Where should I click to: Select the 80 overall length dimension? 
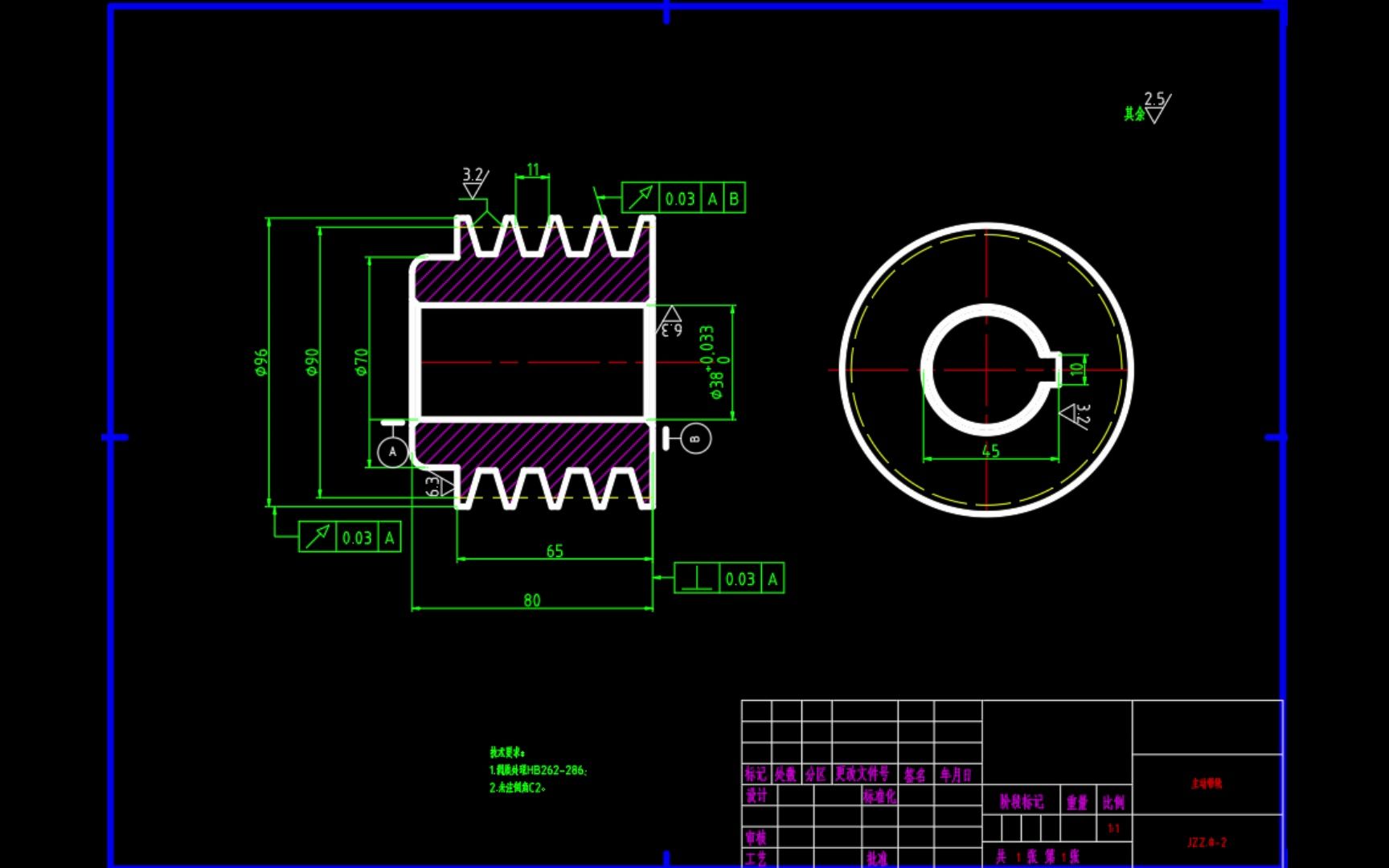(531, 600)
